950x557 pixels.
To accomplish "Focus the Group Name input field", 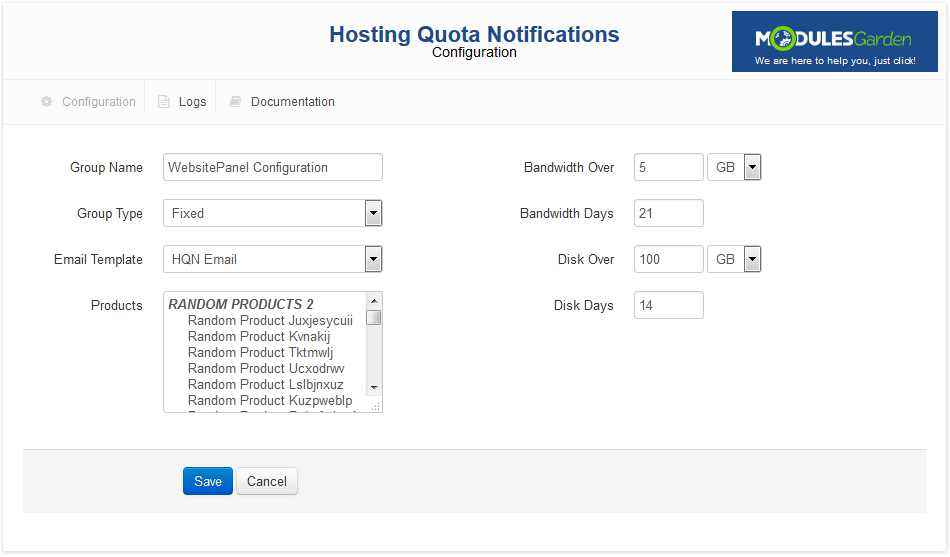I will [x=273, y=167].
